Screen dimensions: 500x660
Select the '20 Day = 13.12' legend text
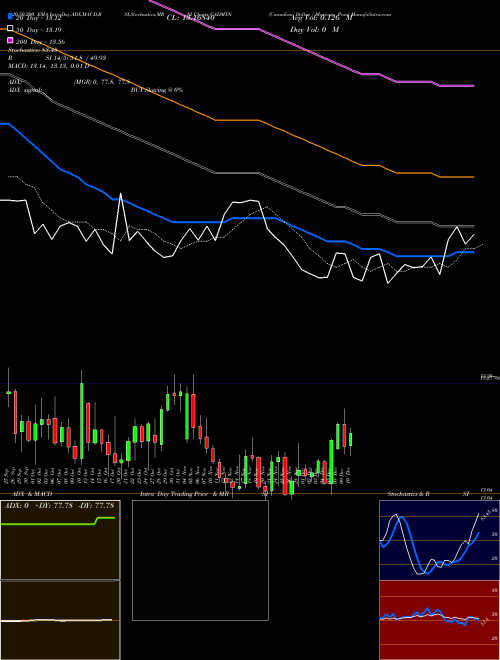pos(38,18)
